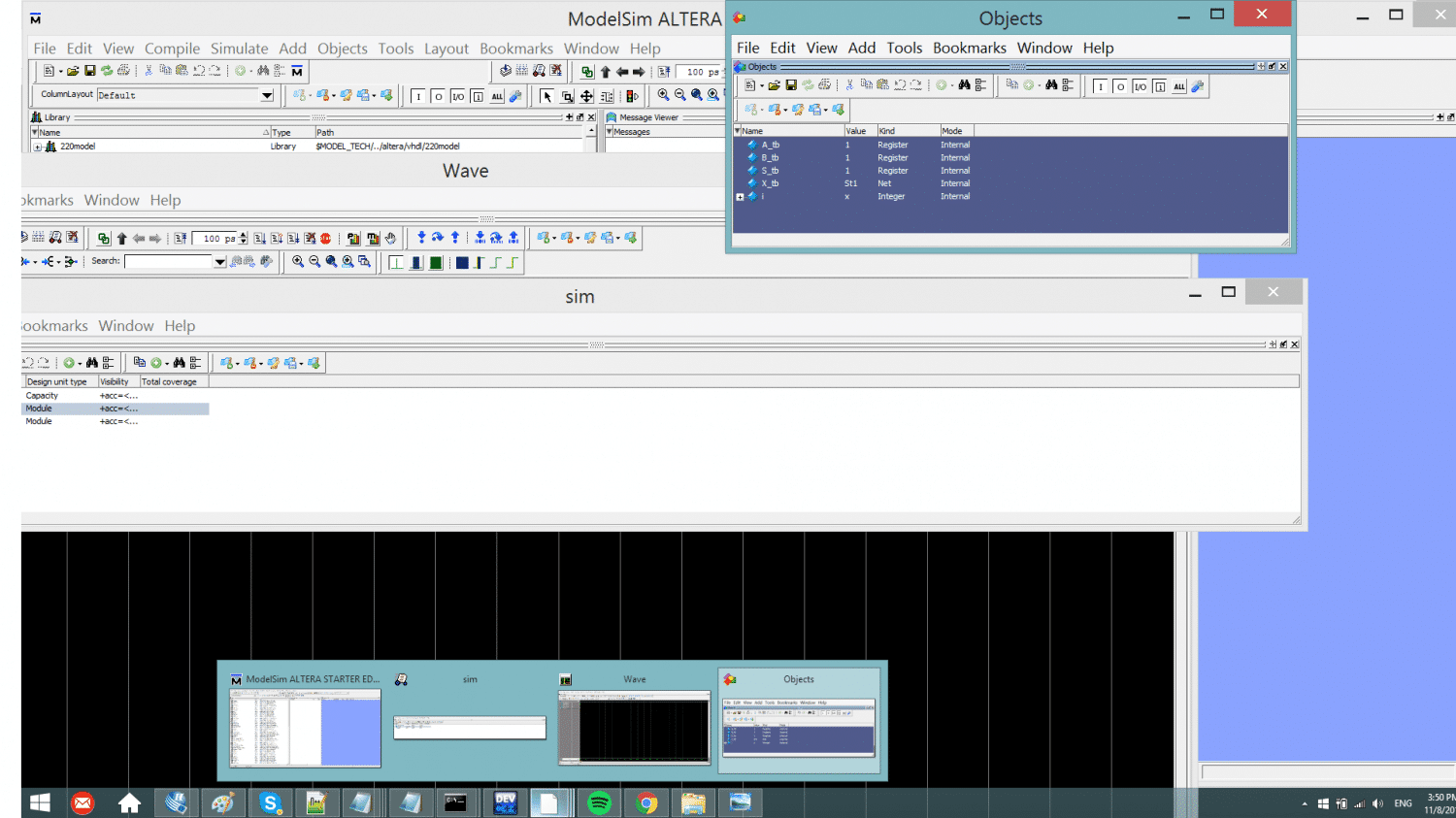
Task: Click the Value column header in Objects
Action: click(860, 131)
